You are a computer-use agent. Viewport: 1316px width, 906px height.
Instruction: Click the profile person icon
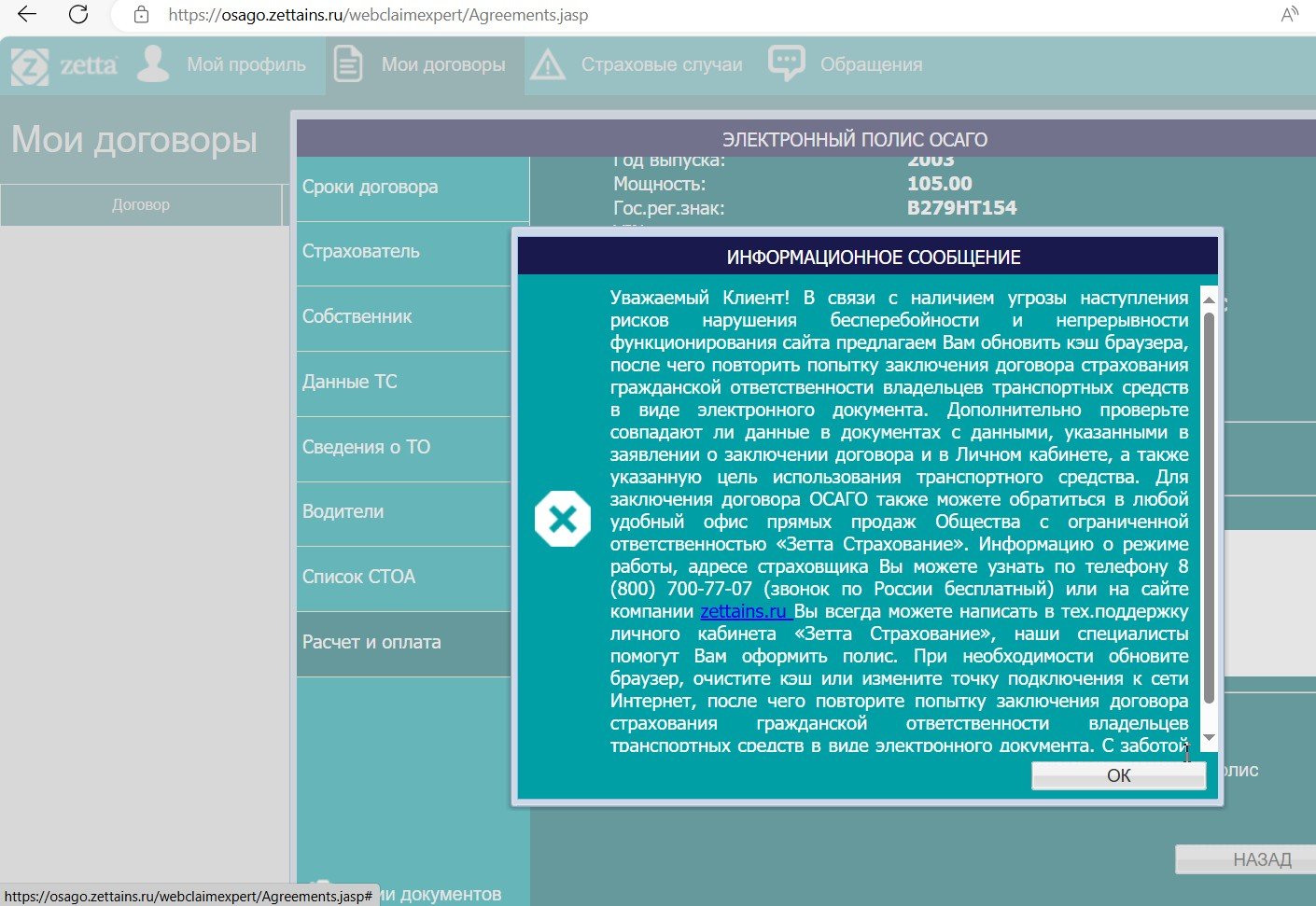coord(153,64)
